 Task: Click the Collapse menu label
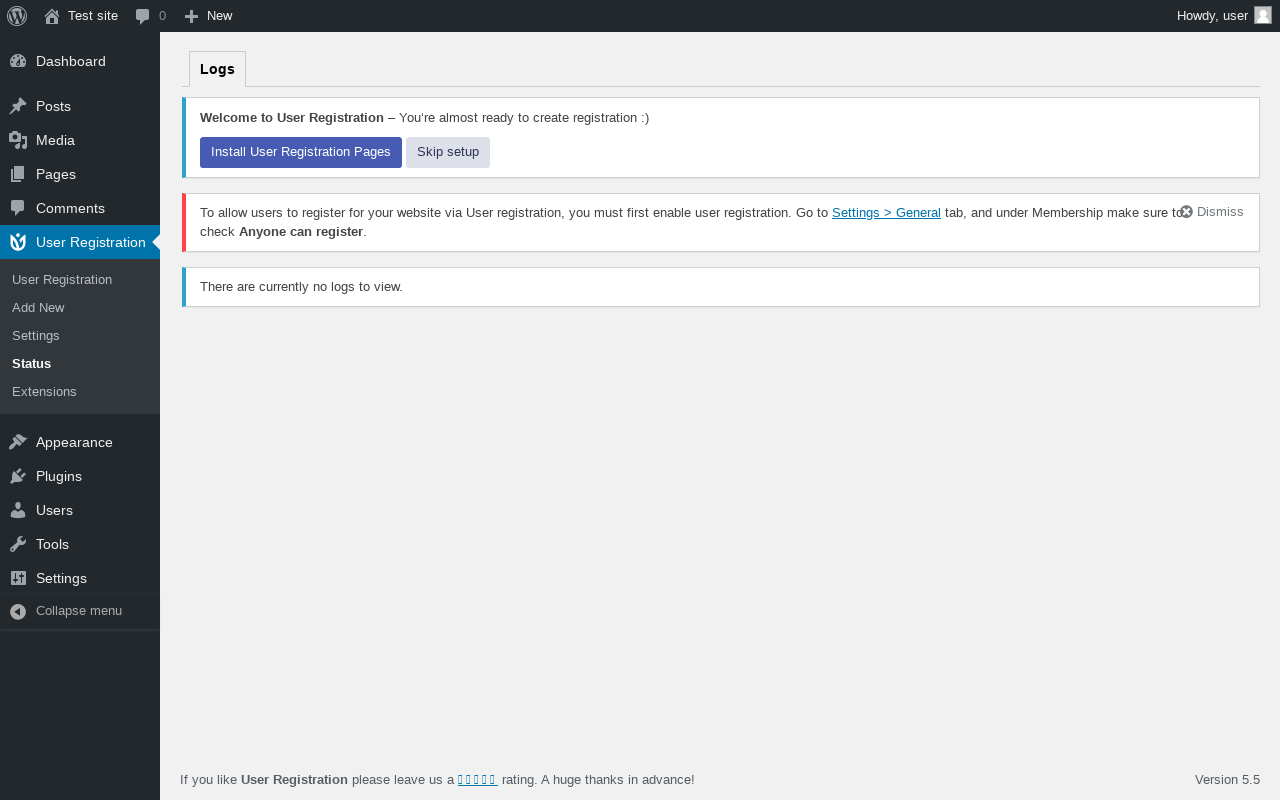[79, 611]
